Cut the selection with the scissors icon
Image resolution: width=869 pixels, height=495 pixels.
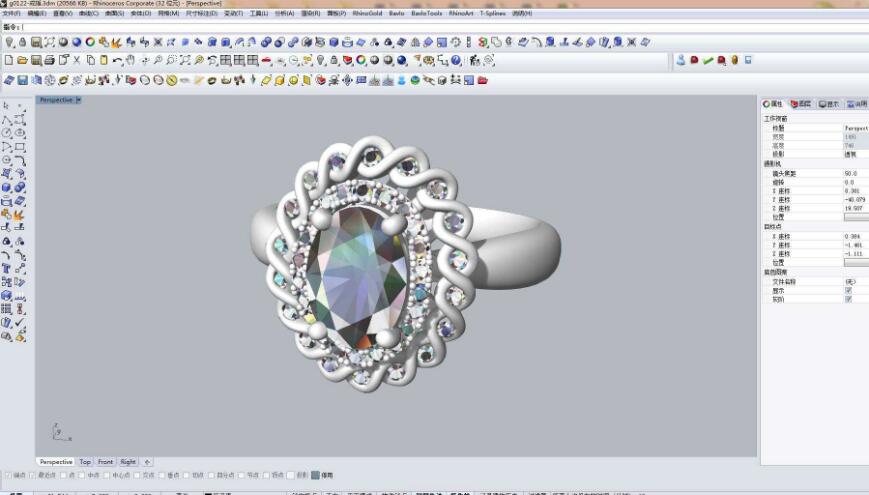click(76, 60)
